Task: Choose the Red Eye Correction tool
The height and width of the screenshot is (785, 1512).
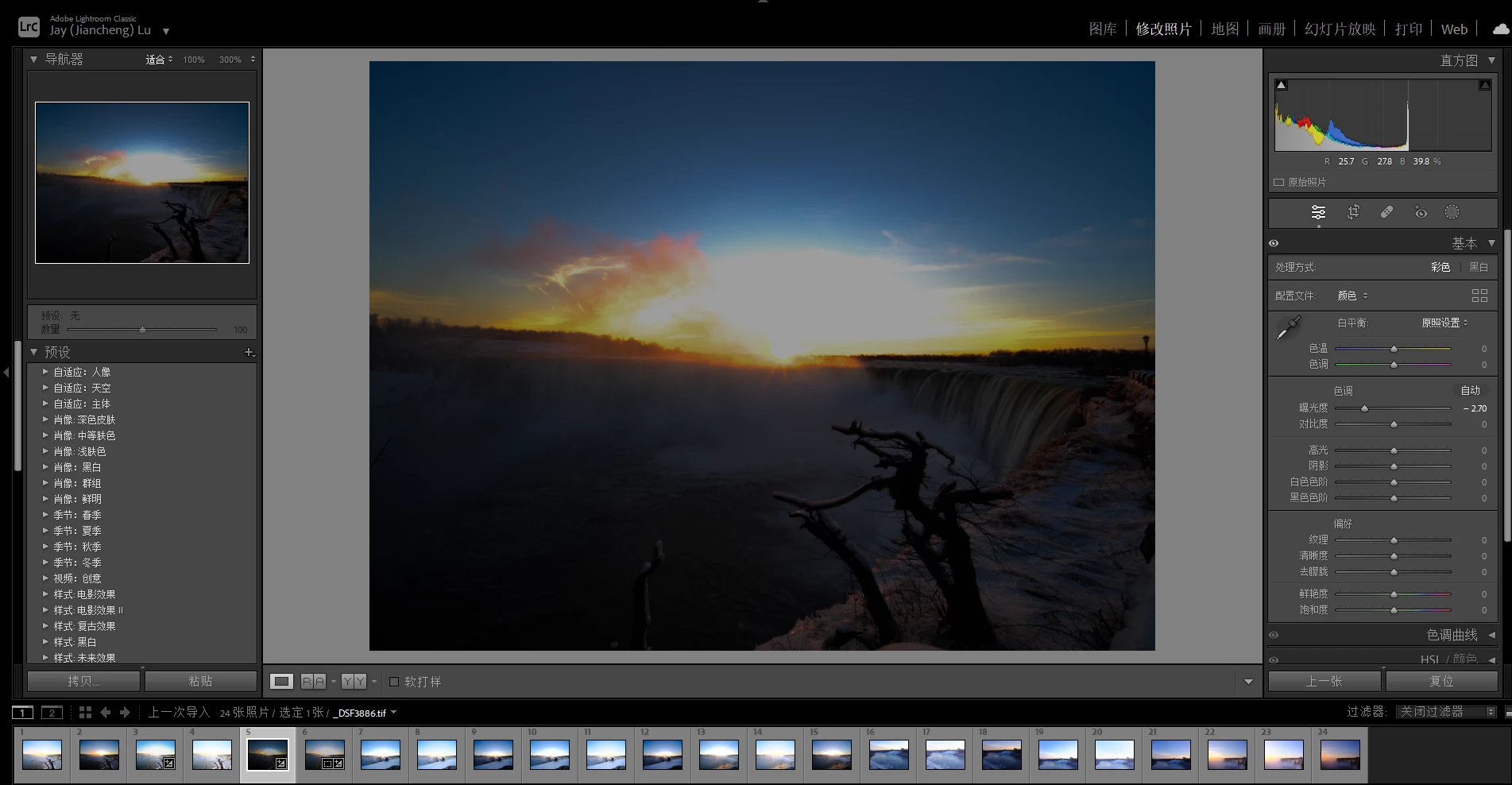Action: [x=1421, y=212]
